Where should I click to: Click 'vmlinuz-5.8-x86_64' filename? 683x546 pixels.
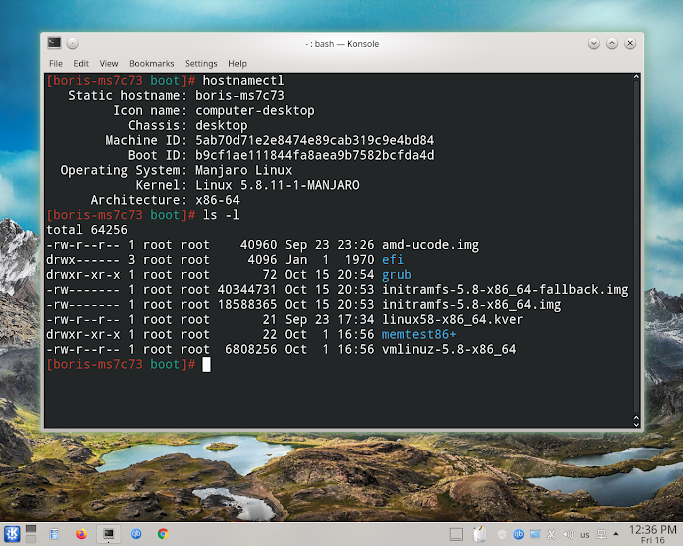click(x=449, y=349)
